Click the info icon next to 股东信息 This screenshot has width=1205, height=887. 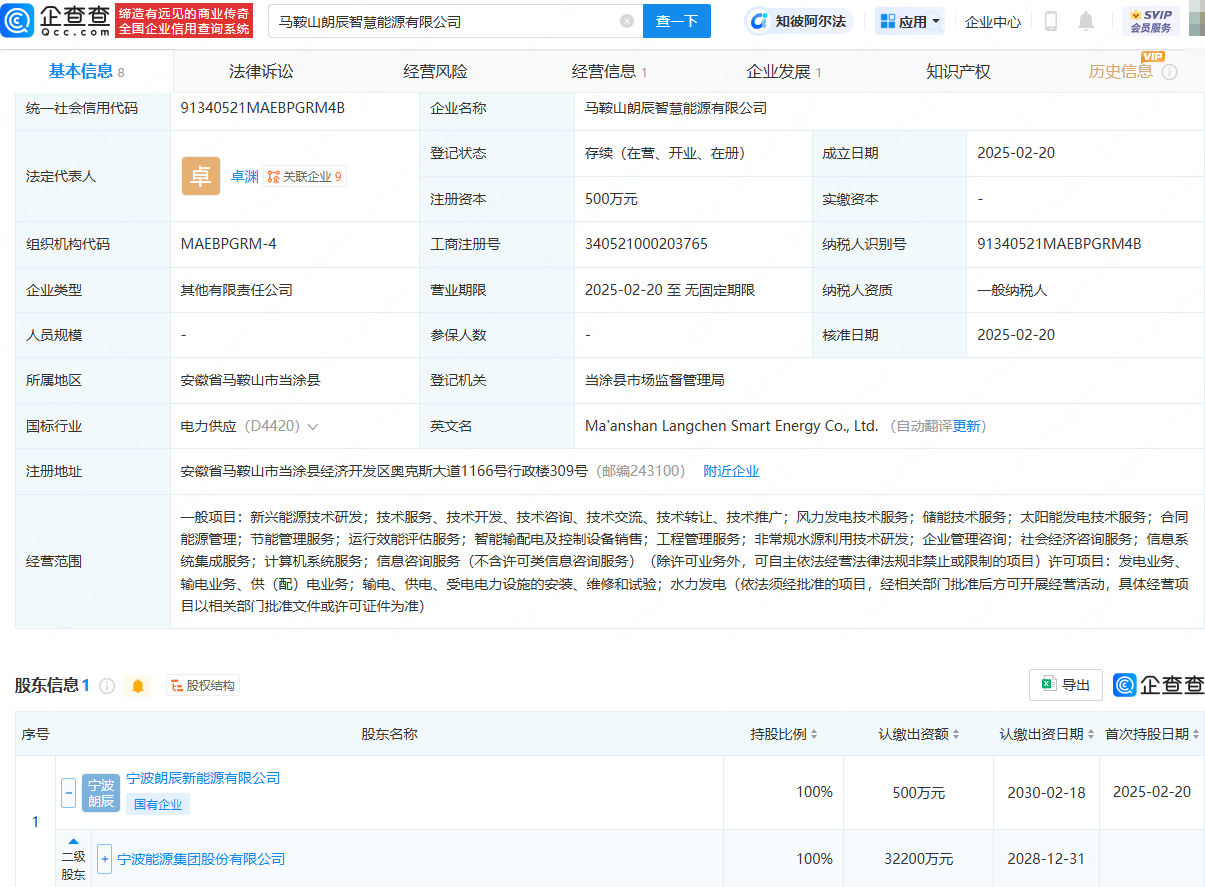[x=107, y=686]
